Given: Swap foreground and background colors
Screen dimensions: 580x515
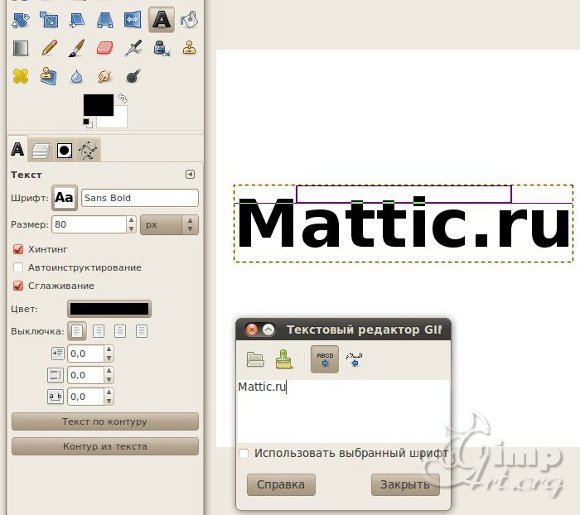Looking at the screenshot, I should 123,98.
